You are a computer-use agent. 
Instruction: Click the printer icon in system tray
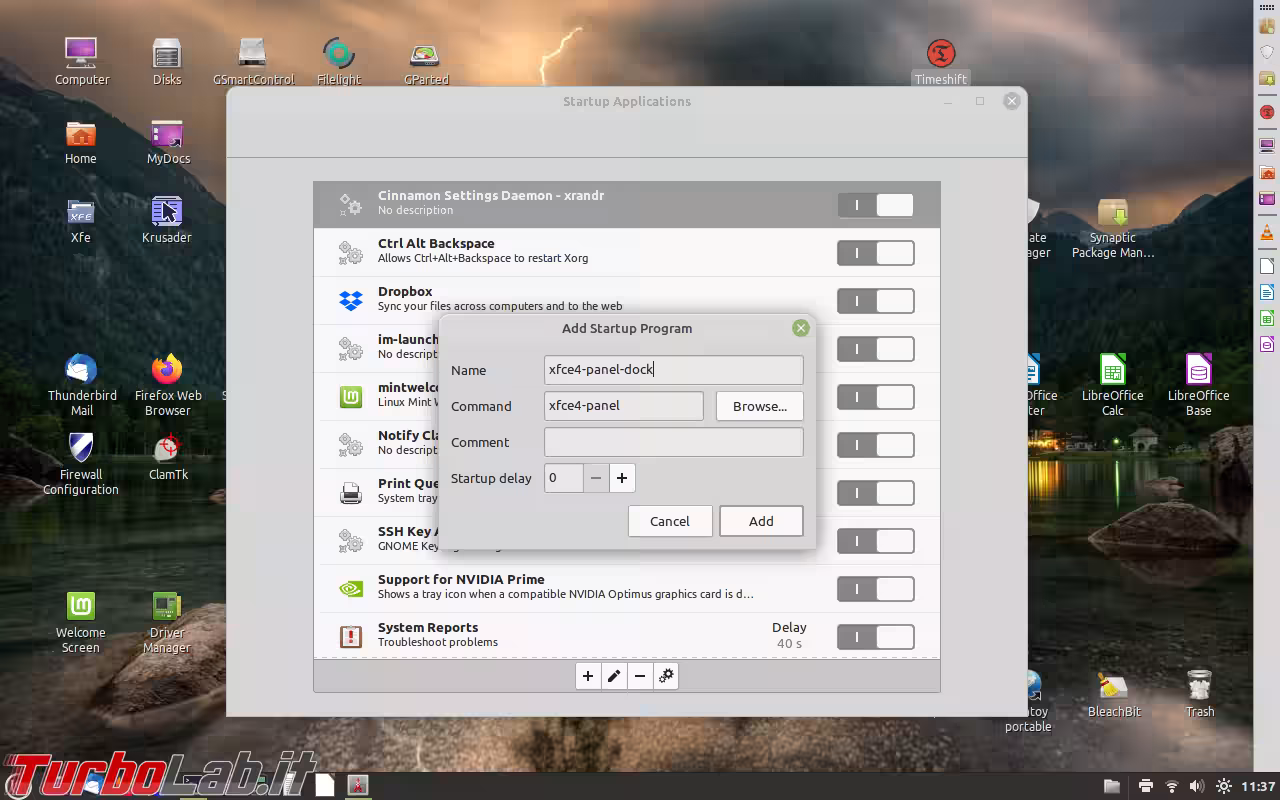click(1146, 785)
